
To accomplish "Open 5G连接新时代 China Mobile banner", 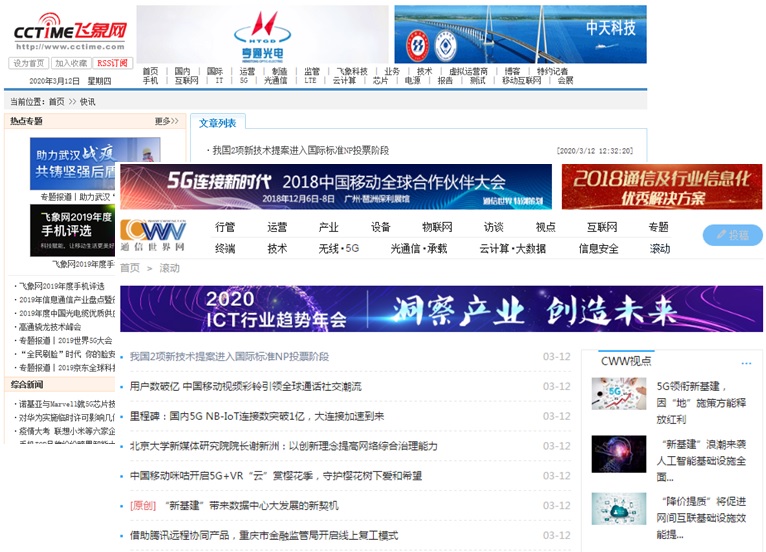I will [336, 187].
